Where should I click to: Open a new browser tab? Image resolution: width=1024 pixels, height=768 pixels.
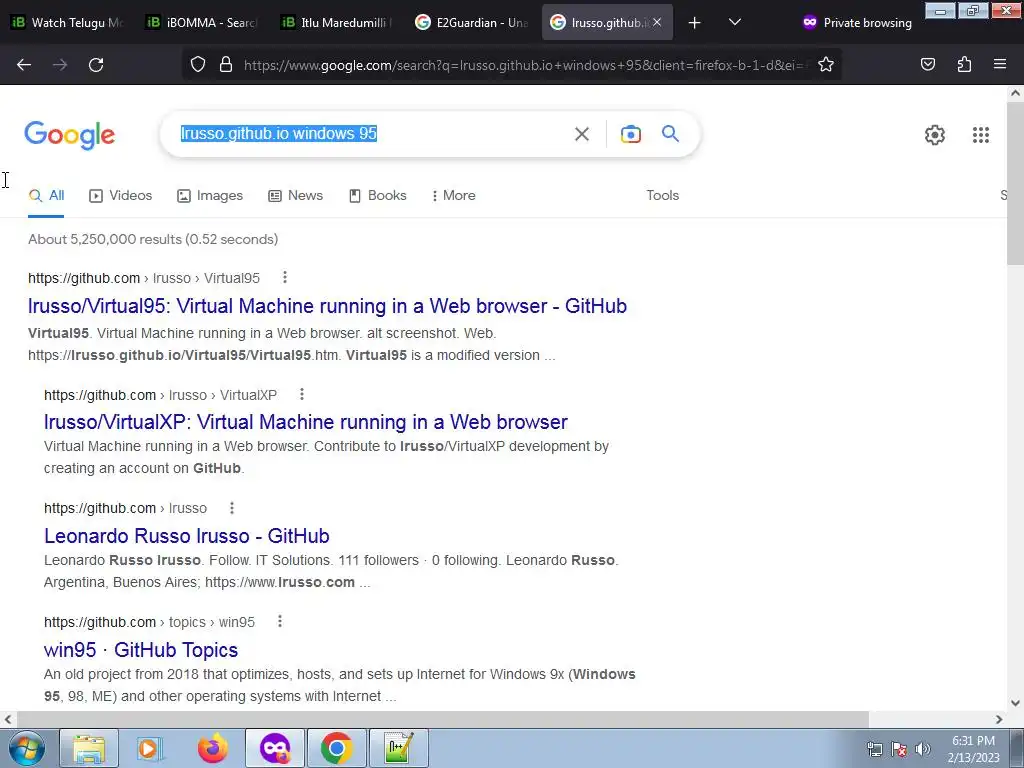pyautogui.click(x=694, y=23)
